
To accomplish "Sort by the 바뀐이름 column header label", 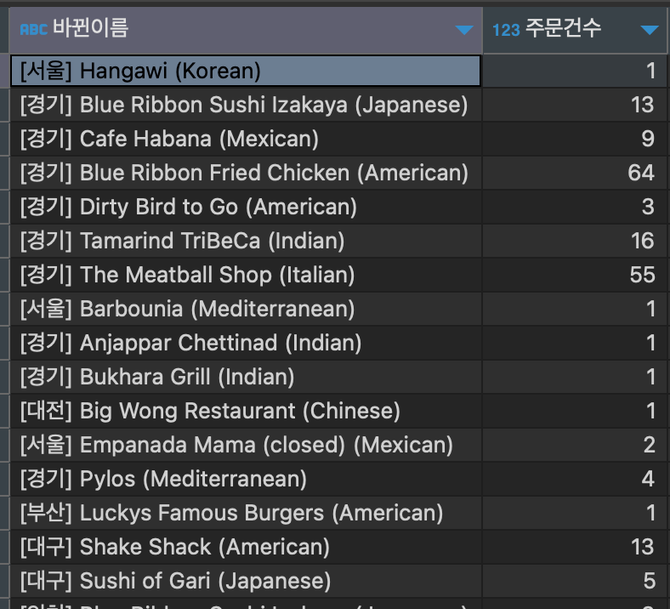I will [x=90, y=28].
